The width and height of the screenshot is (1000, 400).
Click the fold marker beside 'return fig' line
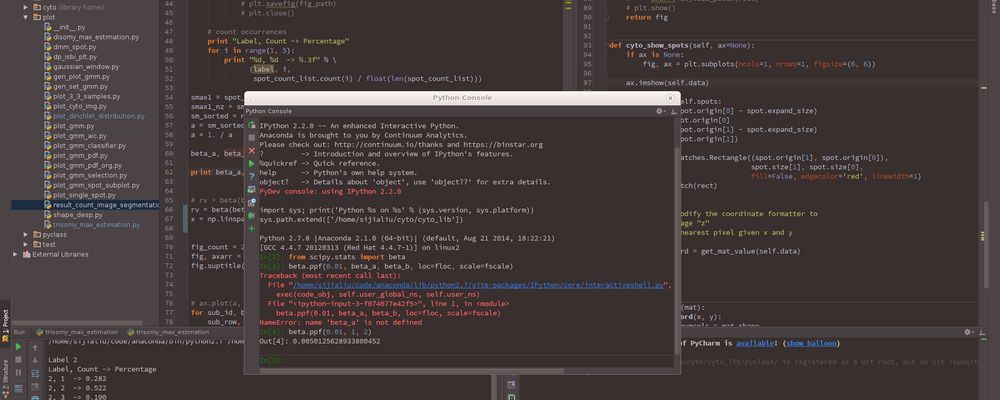tap(606, 18)
